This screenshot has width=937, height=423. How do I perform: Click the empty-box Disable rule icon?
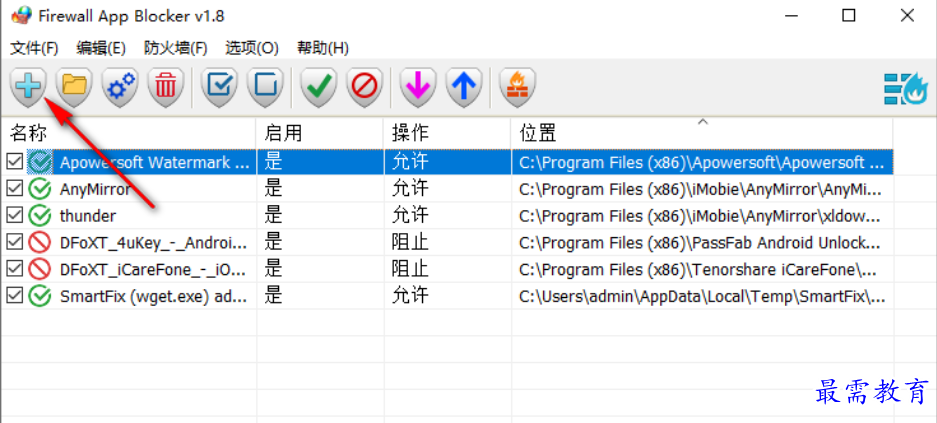tap(265, 87)
